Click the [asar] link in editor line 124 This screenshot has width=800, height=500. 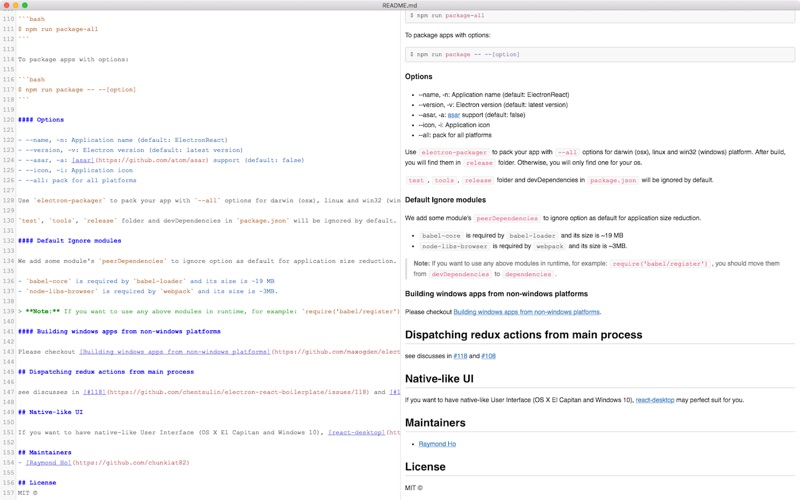click(x=83, y=160)
